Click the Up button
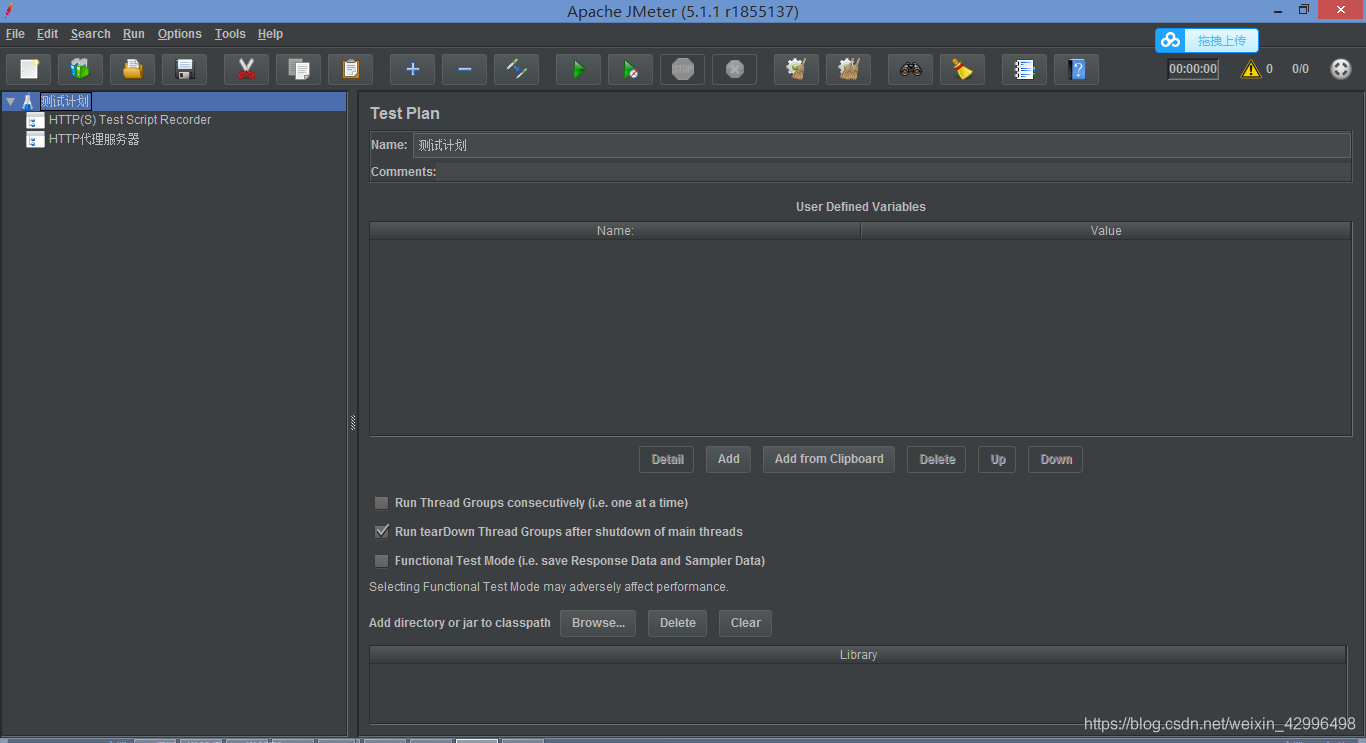Screen dimensions: 1366x743 (998, 459)
